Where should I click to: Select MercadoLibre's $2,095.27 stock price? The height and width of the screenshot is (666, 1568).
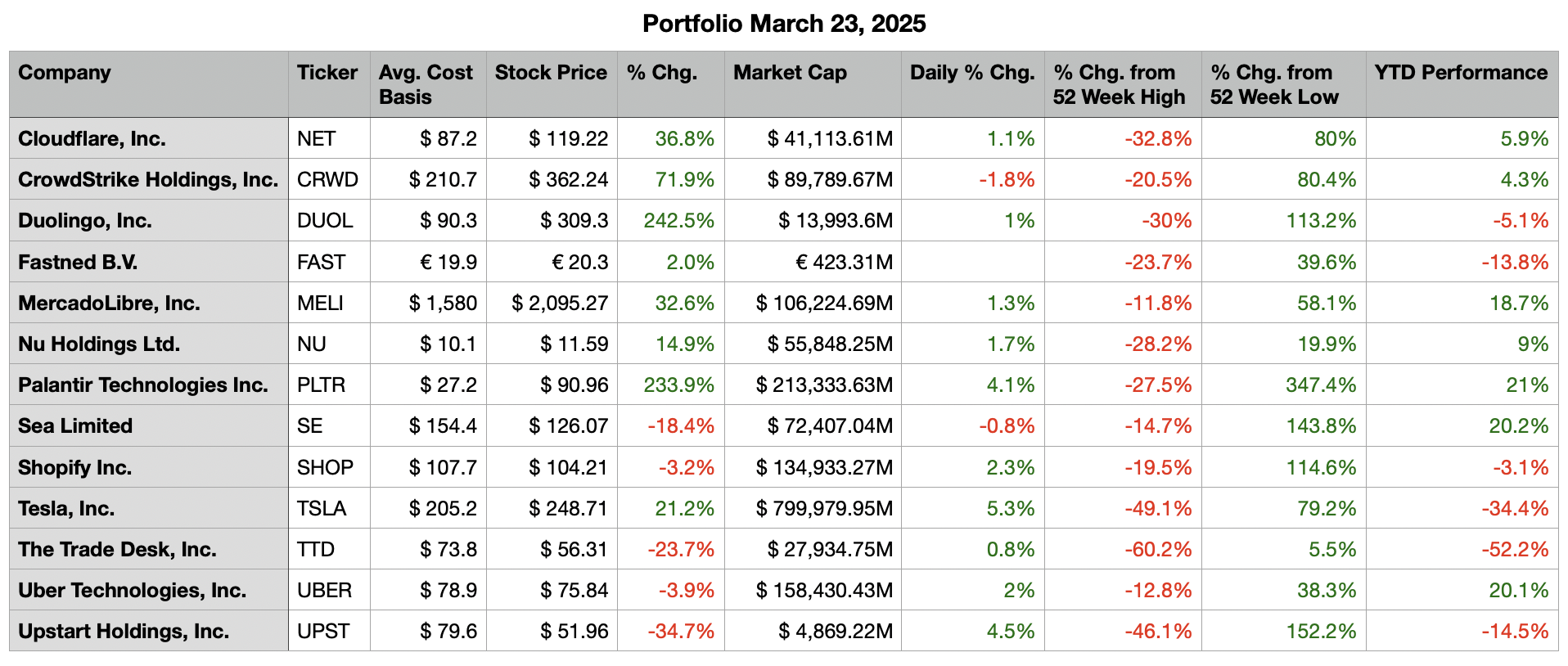(x=560, y=304)
